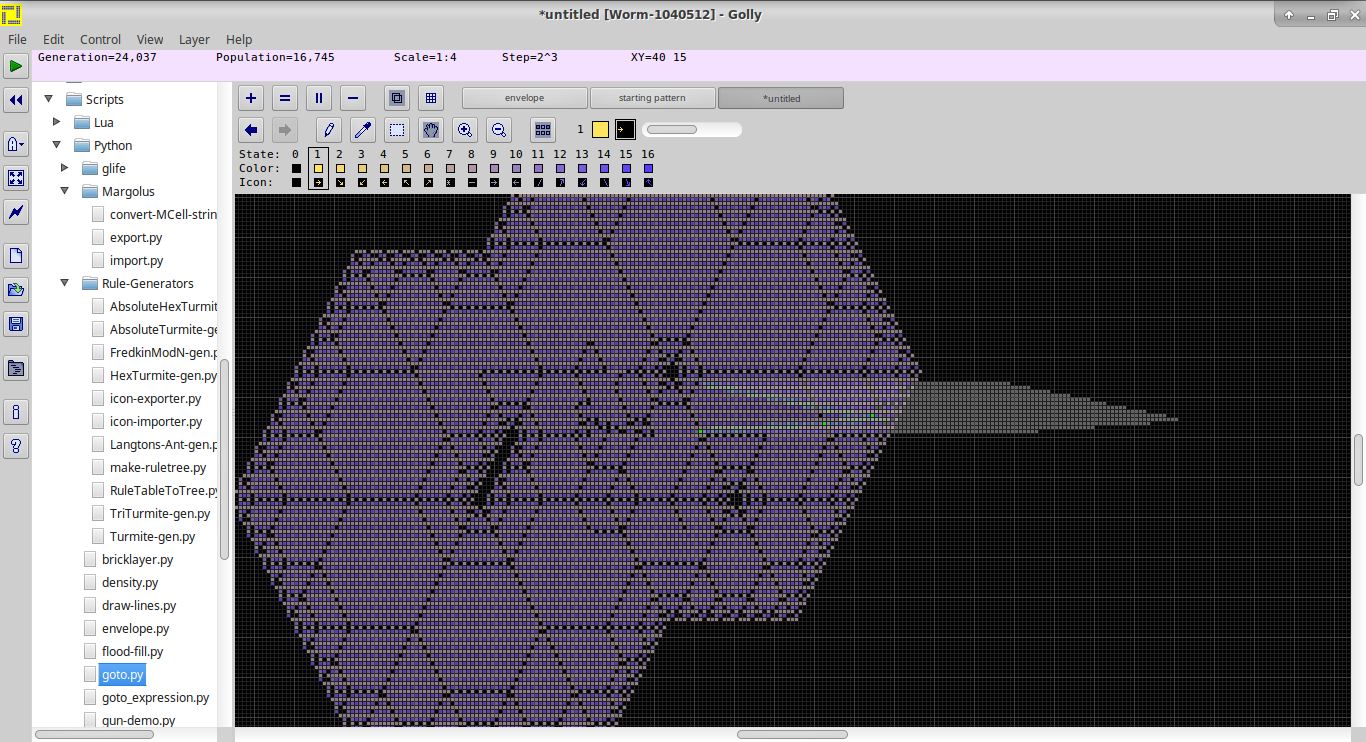Toggle the all-states palette display
1366x742 pixels.
click(542, 130)
